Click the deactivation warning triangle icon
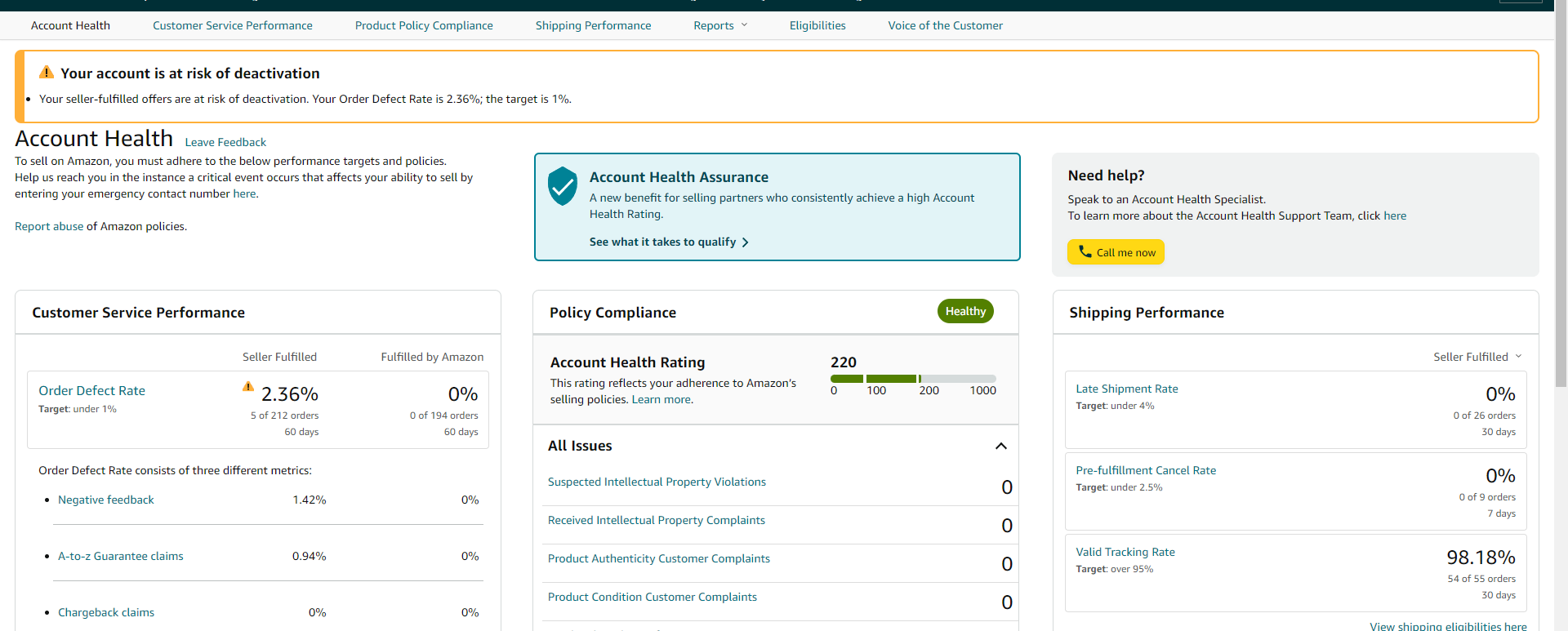 (47, 73)
